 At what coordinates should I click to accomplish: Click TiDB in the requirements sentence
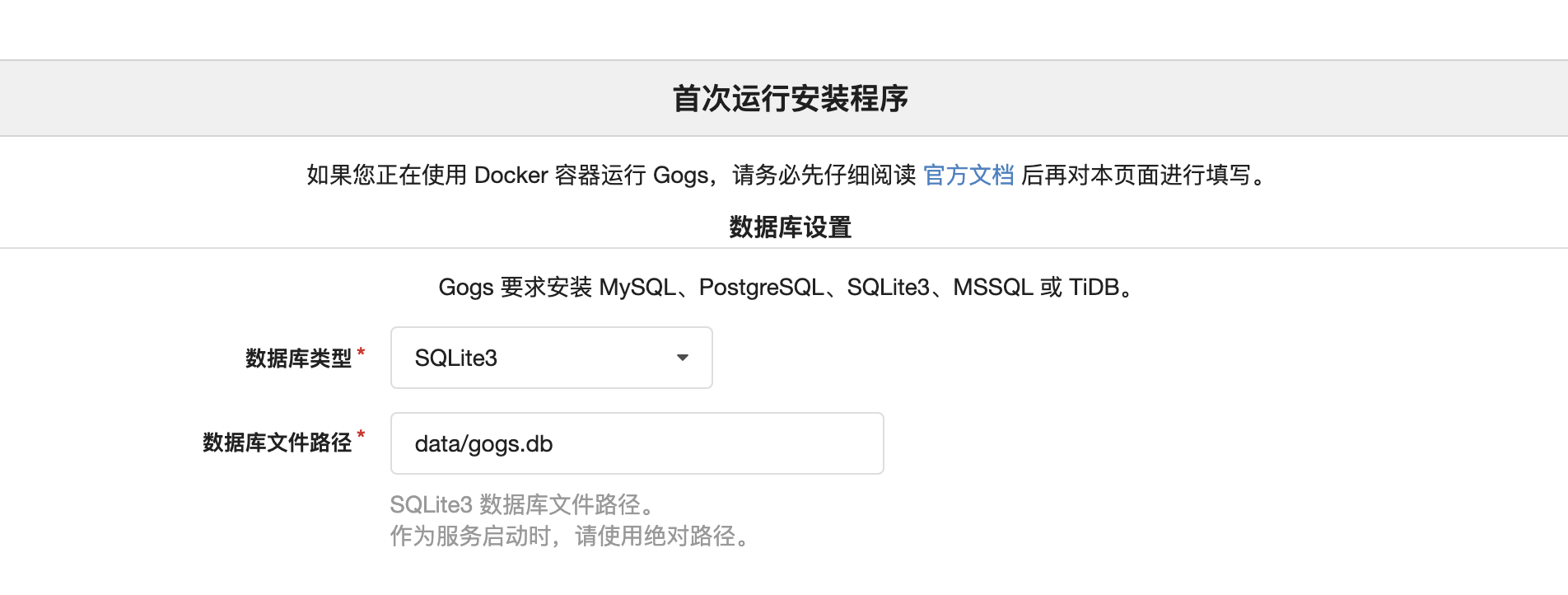tap(1094, 287)
